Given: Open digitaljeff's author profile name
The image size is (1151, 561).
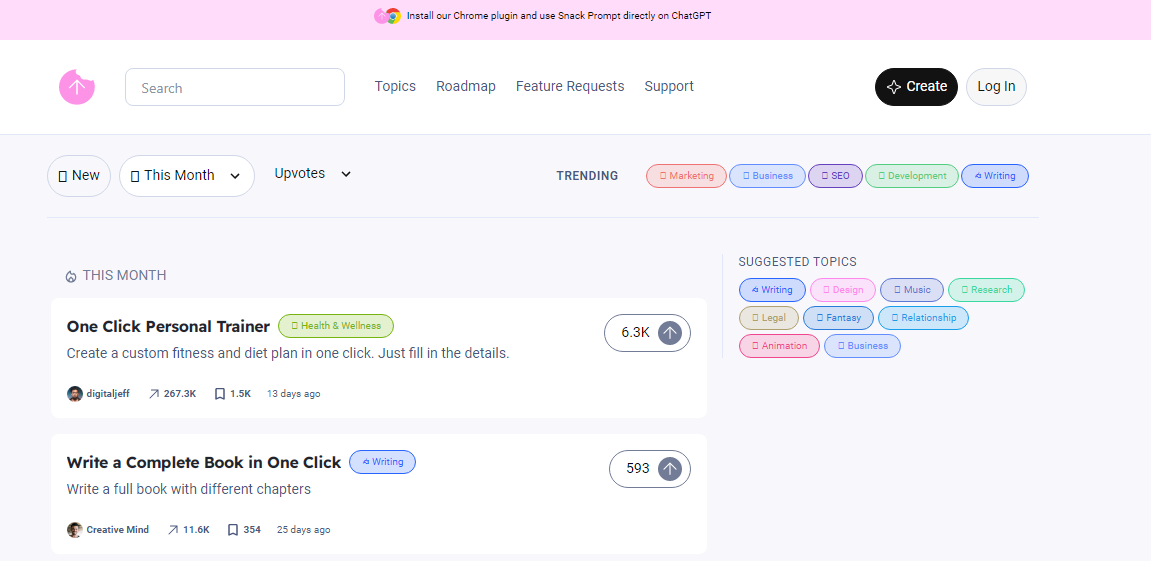Looking at the screenshot, I should [108, 394].
